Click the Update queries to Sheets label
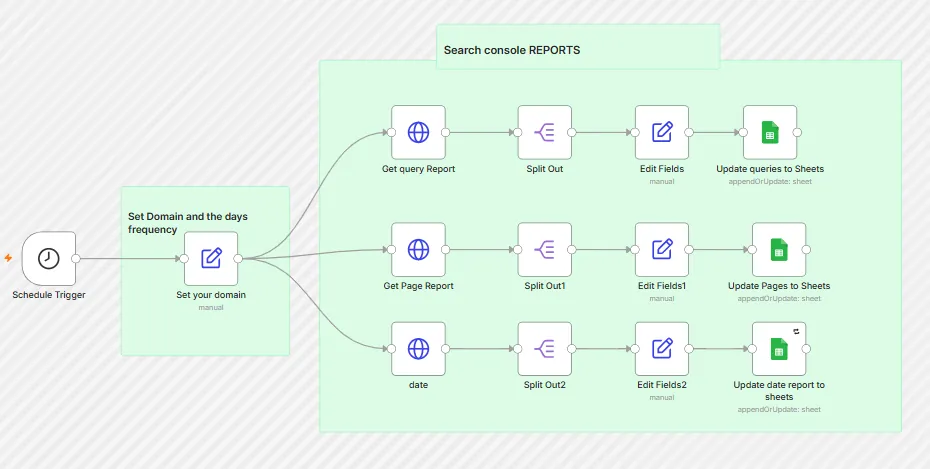The image size is (930, 469). coord(770,169)
